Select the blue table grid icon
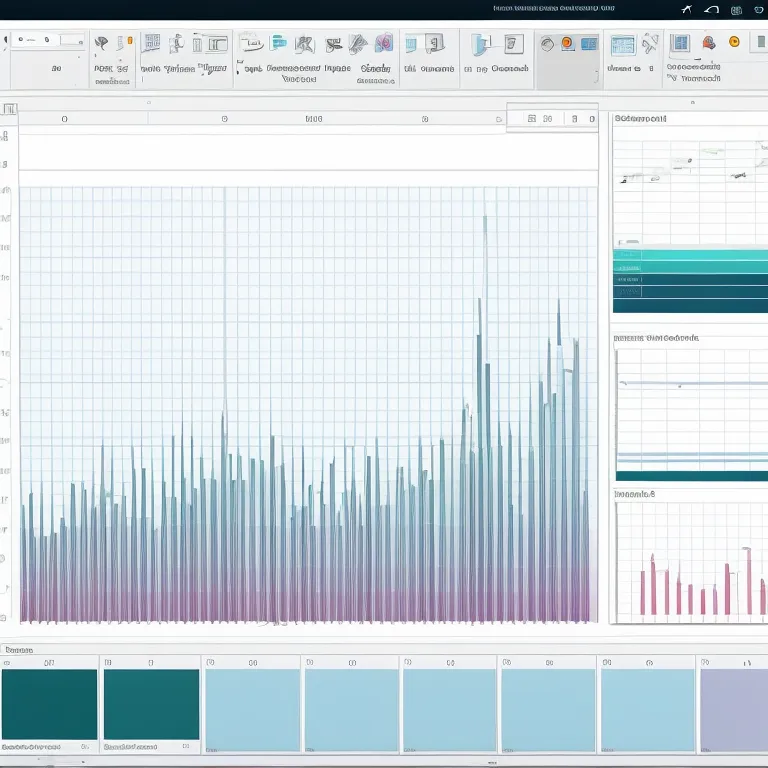 coord(152,43)
